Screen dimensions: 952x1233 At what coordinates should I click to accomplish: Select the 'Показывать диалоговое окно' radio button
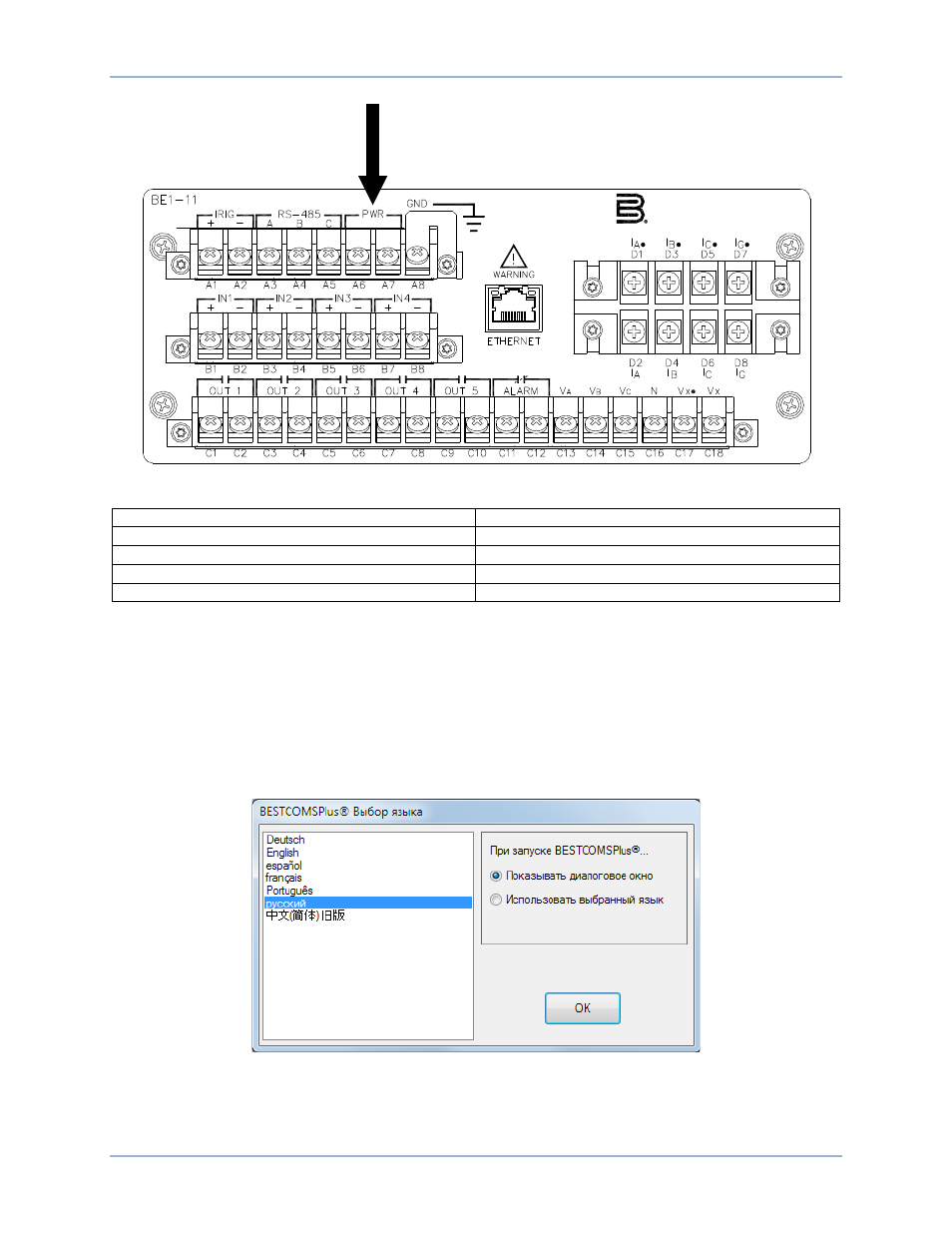coord(496,876)
